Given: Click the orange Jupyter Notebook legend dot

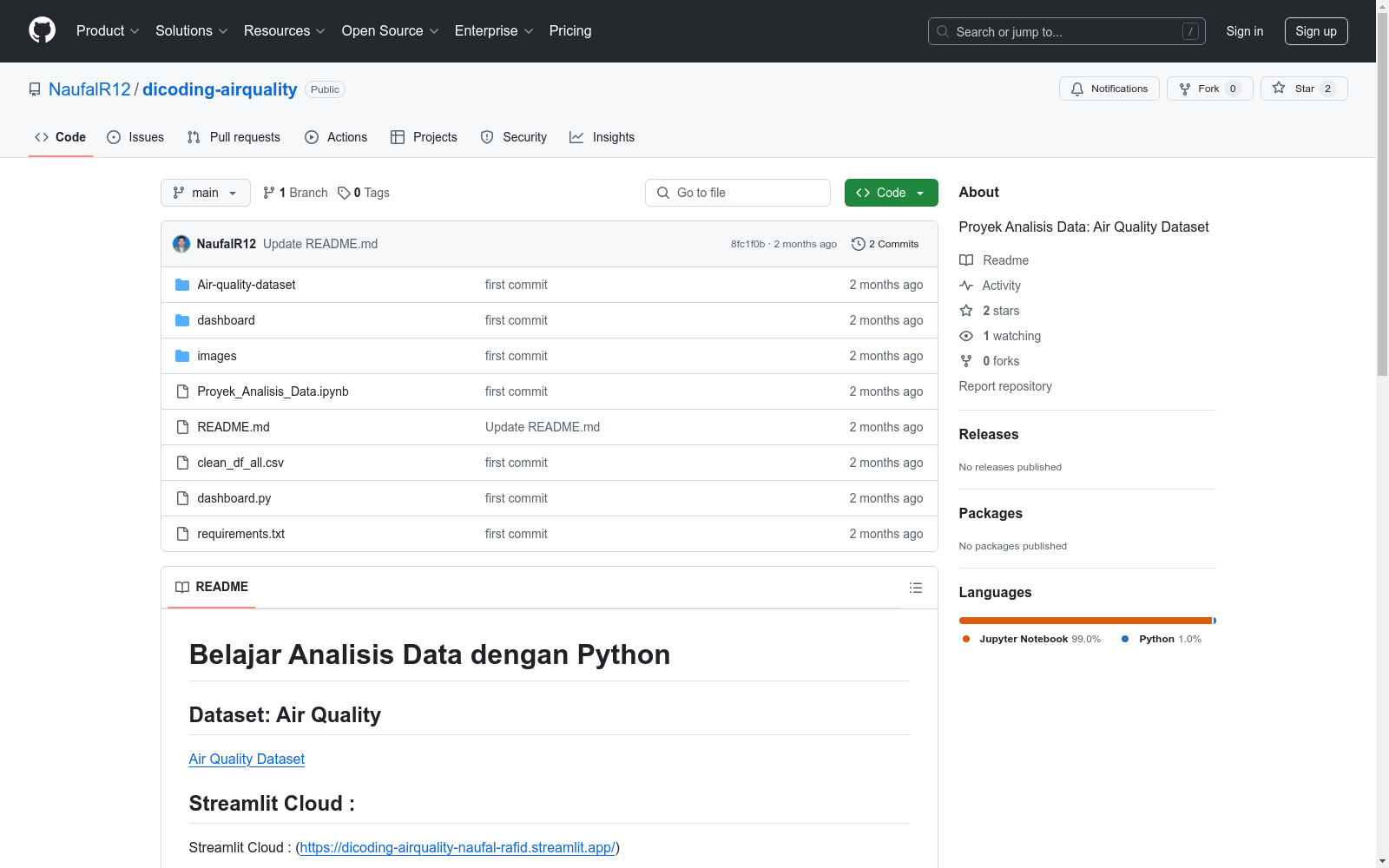Looking at the screenshot, I should point(966,639).
